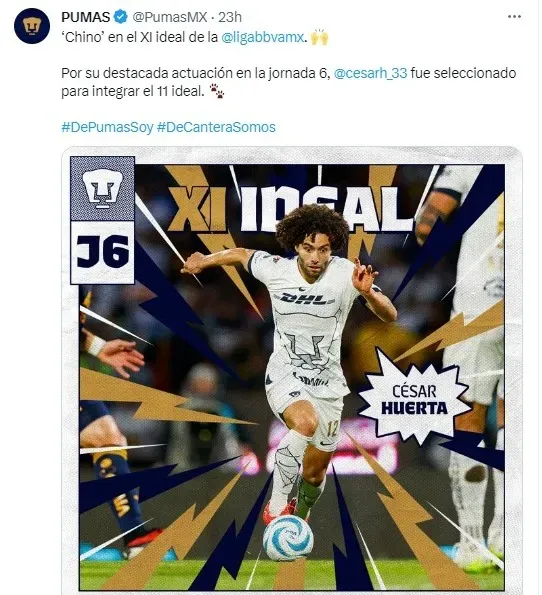Open the three-dot more options menu
Screen dimensions: 542x595
[514, 17]
